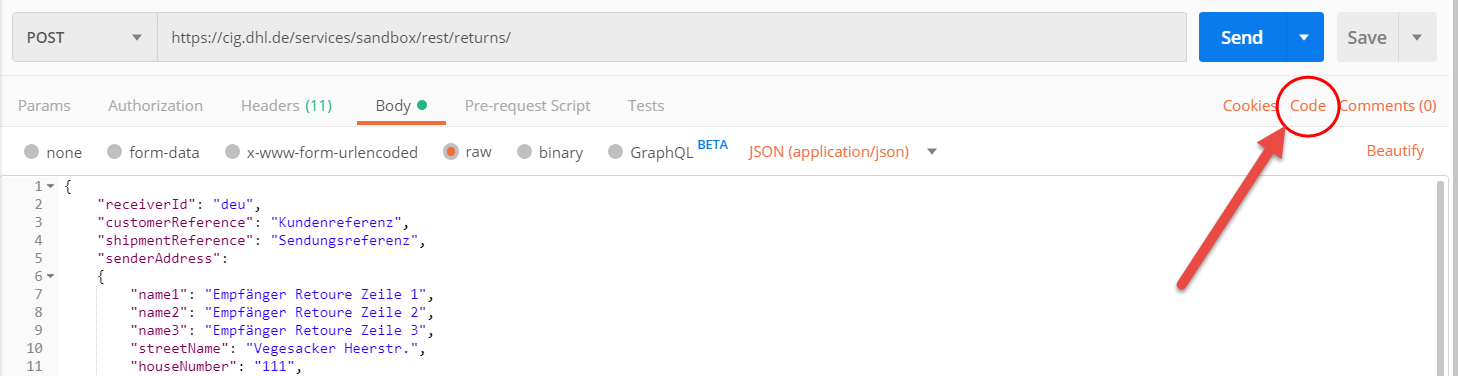Open the JSON (application/json) type dropdown
Viewport: 1458px width, 376px height.
pos(843,152)
